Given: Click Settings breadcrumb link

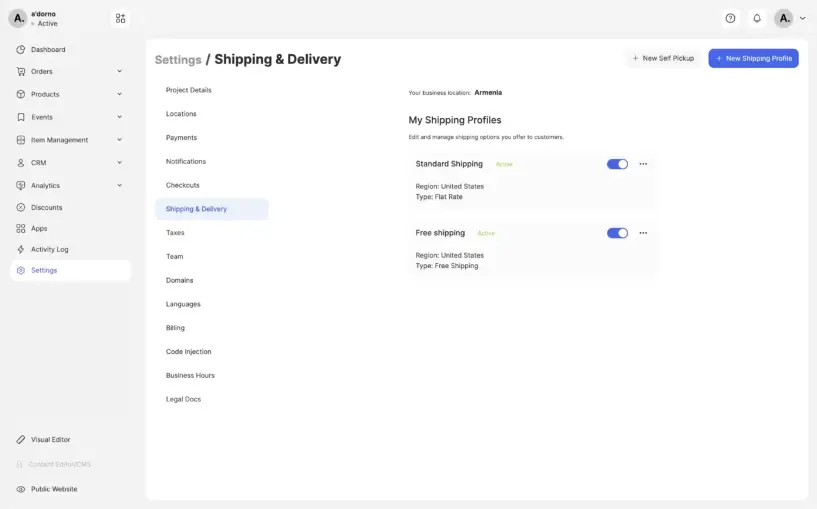Looking at the screenshot, I should [x=178, y=60].
